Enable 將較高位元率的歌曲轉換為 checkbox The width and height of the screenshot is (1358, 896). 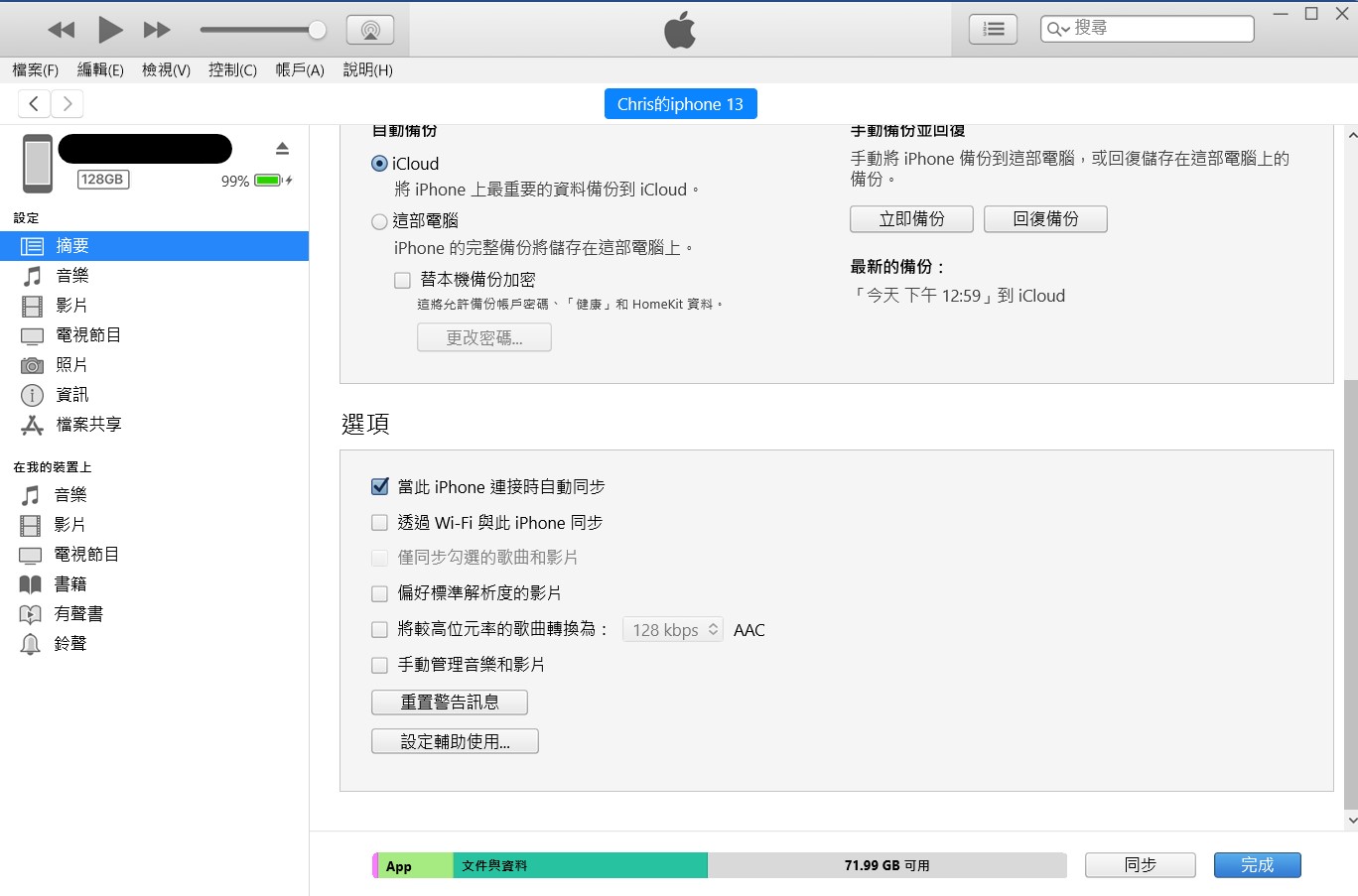pyautogui.click(x=379, y=629)
